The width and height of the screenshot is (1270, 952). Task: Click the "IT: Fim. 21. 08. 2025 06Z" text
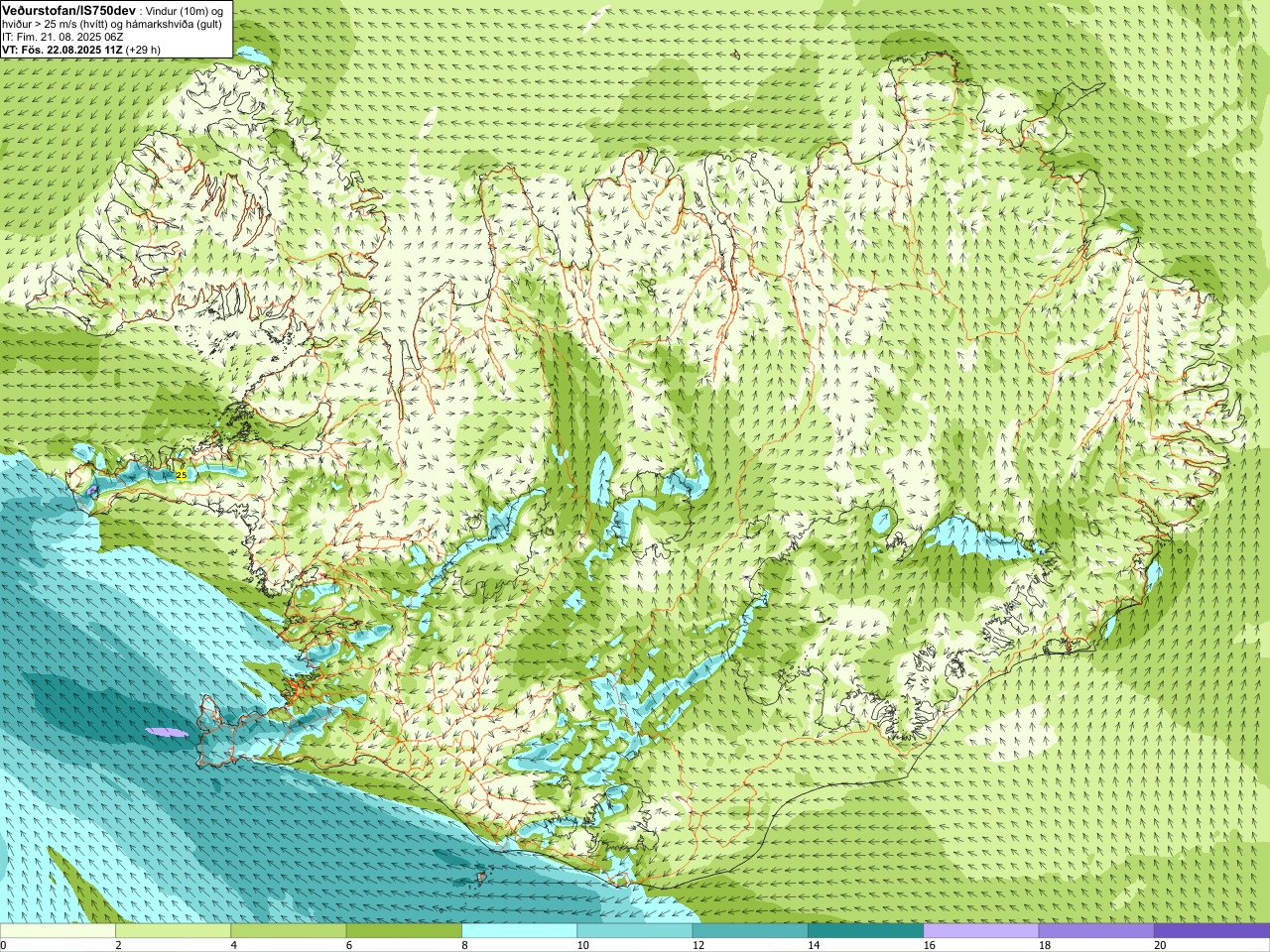pyautogui.click(x=63, y=37)
